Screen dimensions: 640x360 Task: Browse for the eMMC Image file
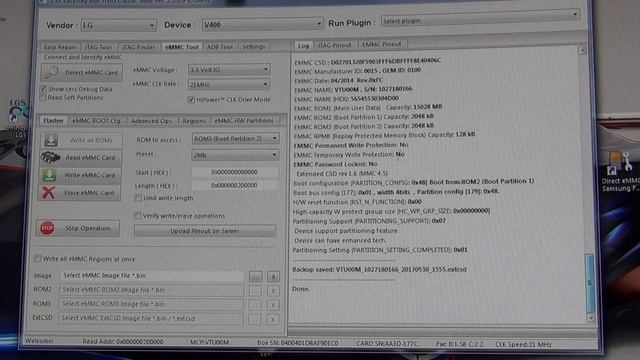point(256,277)
